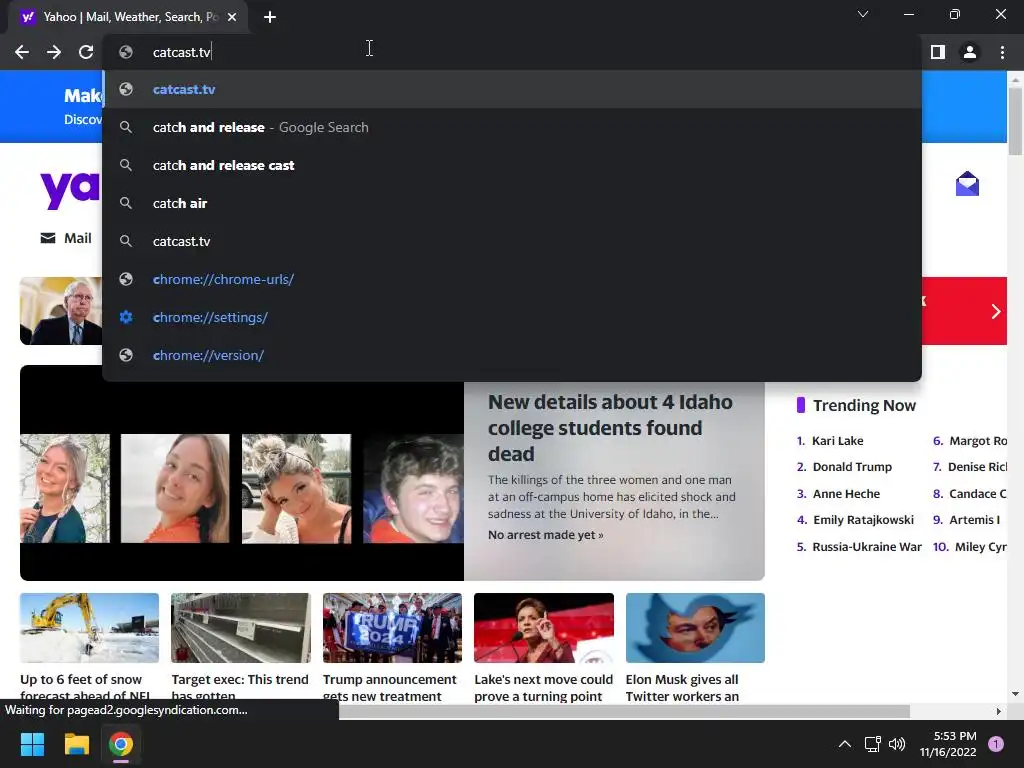The width and height of the screenshot is (1024, 768).
Task: Open 'Elon Musk gives all Twitter workers' article
Action: [682, 687]
